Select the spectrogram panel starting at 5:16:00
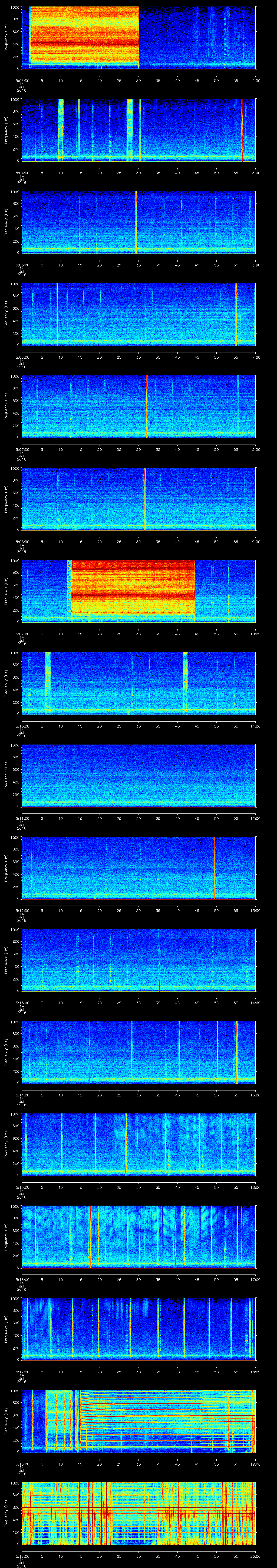The height and width of the screenshot is (1568, 277). (139, 1237)
